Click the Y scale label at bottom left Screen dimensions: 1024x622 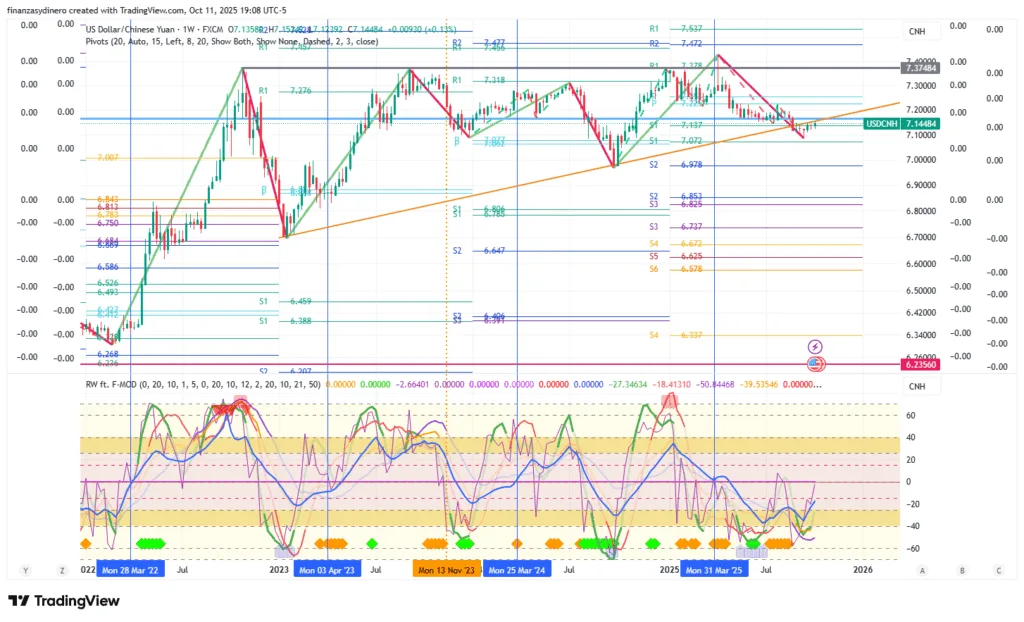(x=24, y=570)
